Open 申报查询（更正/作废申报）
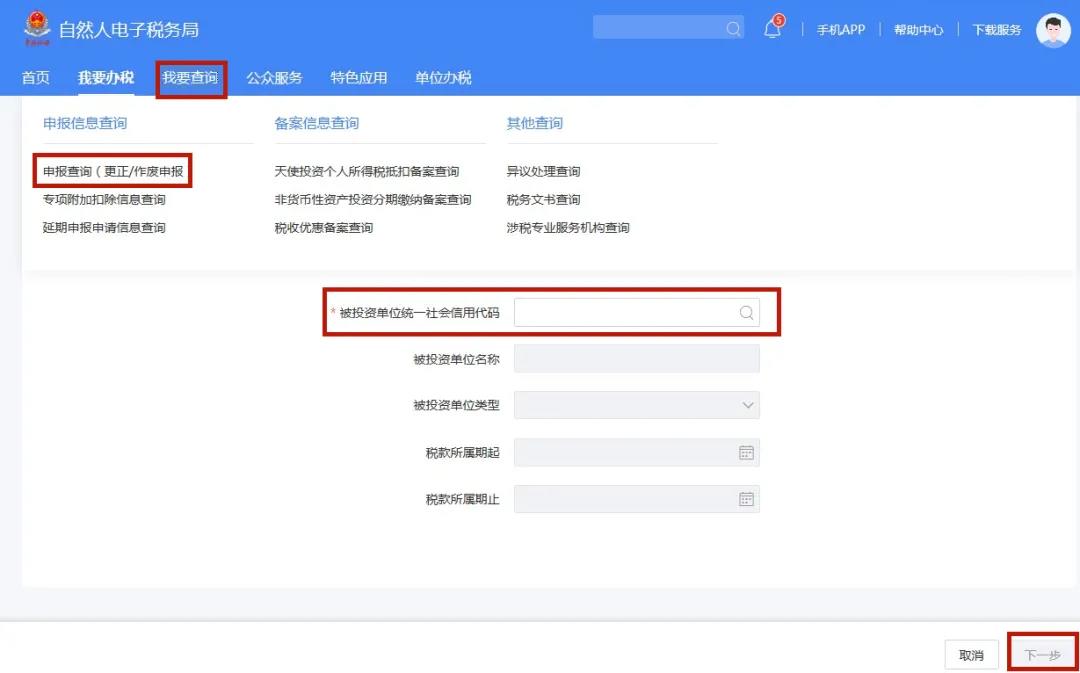Viewport: 1080px width, 673px height. pyautogui.click(x=110, y=170)
